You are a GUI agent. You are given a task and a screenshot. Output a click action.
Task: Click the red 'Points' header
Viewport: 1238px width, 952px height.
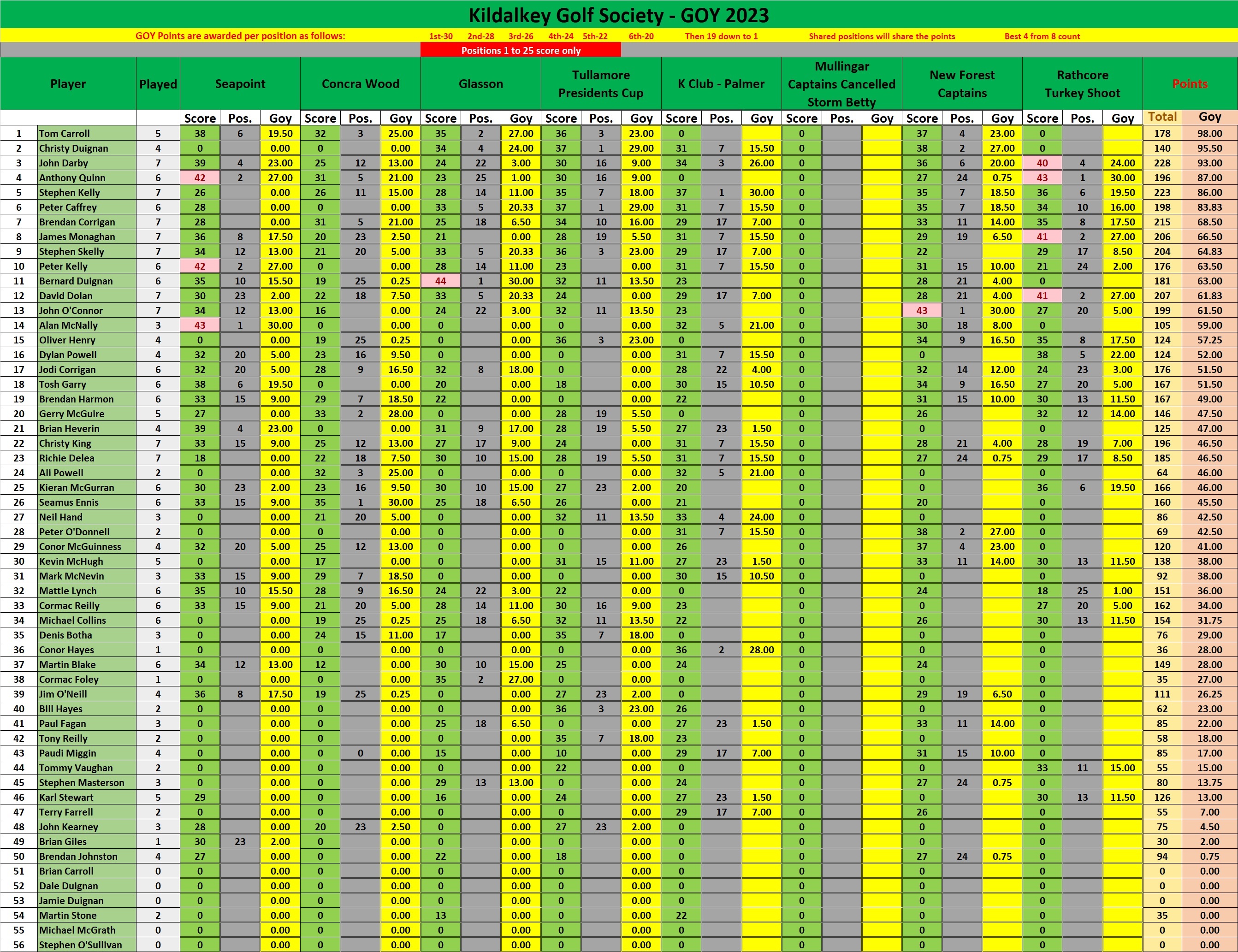[x=1190, y=84]
